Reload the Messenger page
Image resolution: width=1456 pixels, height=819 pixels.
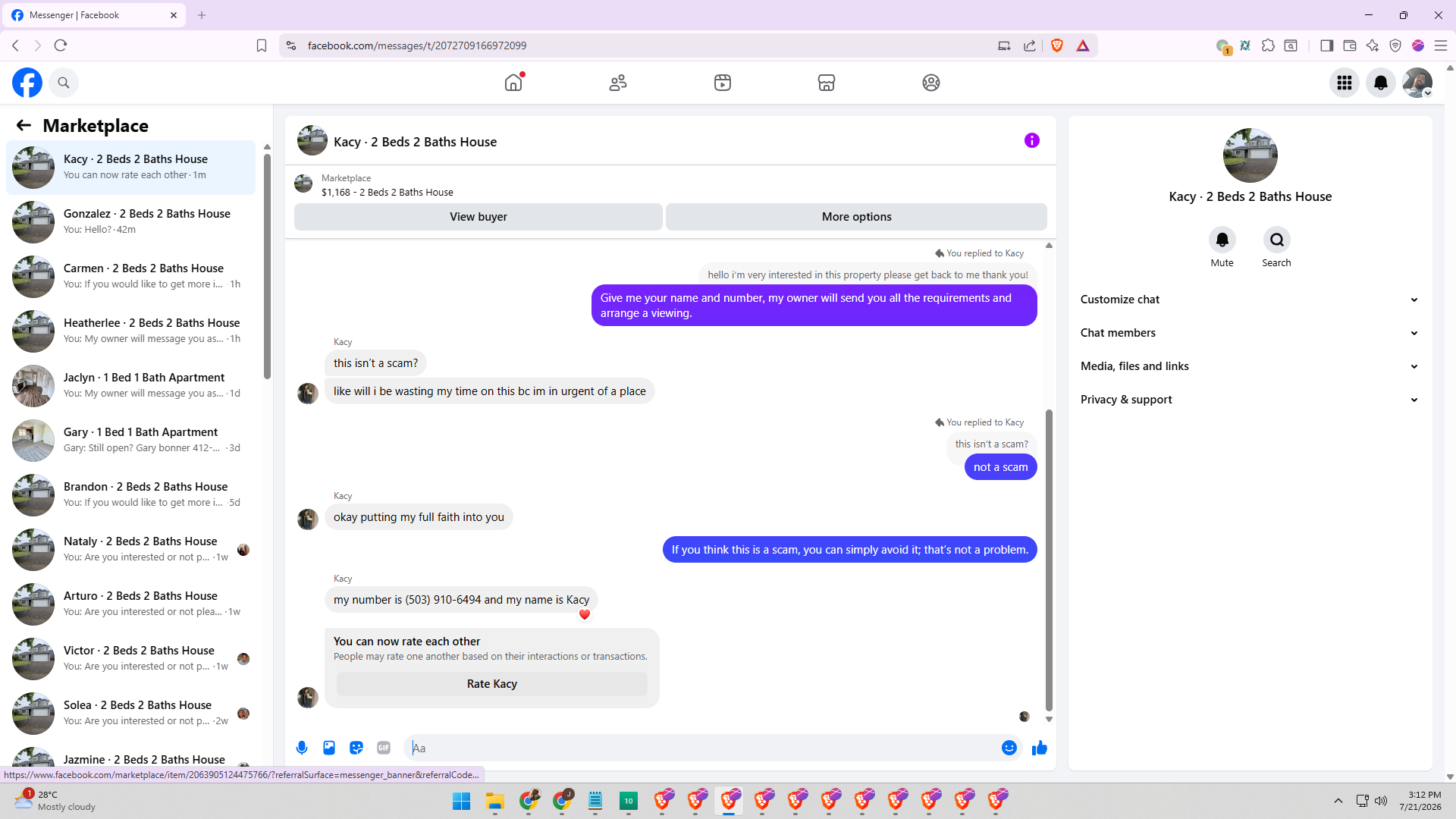coord(61,45)
